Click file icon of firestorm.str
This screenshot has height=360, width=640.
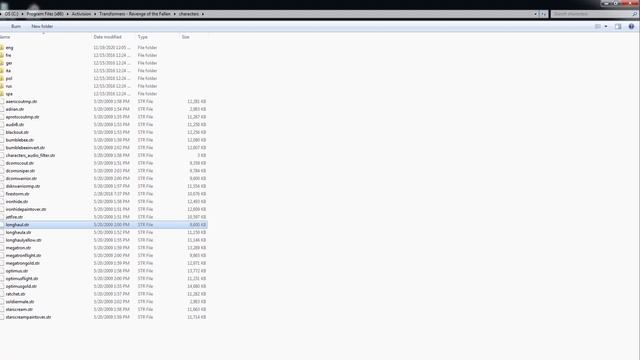click(x=2, y=194)
